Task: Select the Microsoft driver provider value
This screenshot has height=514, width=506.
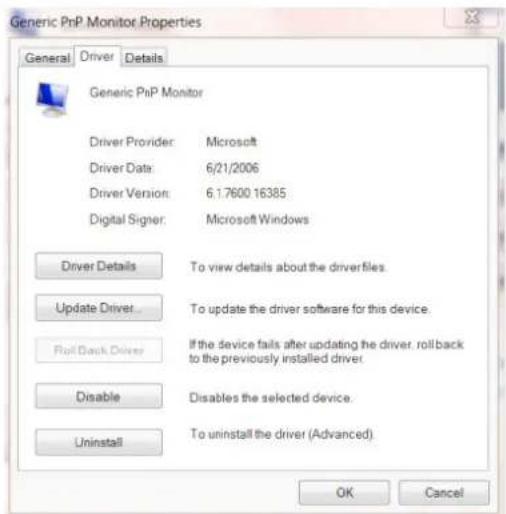Action: [x=231, y=142]
